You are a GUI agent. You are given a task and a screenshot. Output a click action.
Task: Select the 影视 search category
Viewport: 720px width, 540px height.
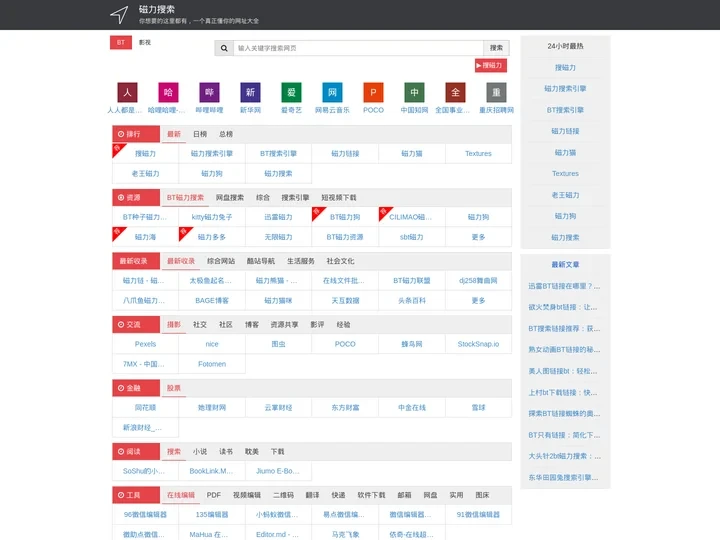[x=145, y=42]
